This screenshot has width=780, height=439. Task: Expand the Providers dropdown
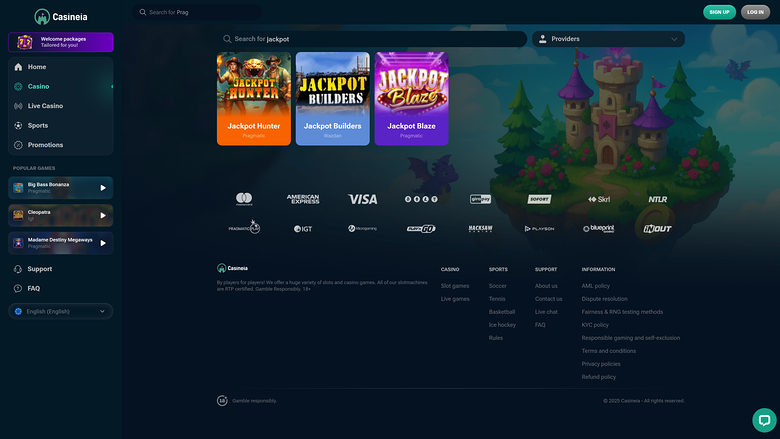pos(608,39)
